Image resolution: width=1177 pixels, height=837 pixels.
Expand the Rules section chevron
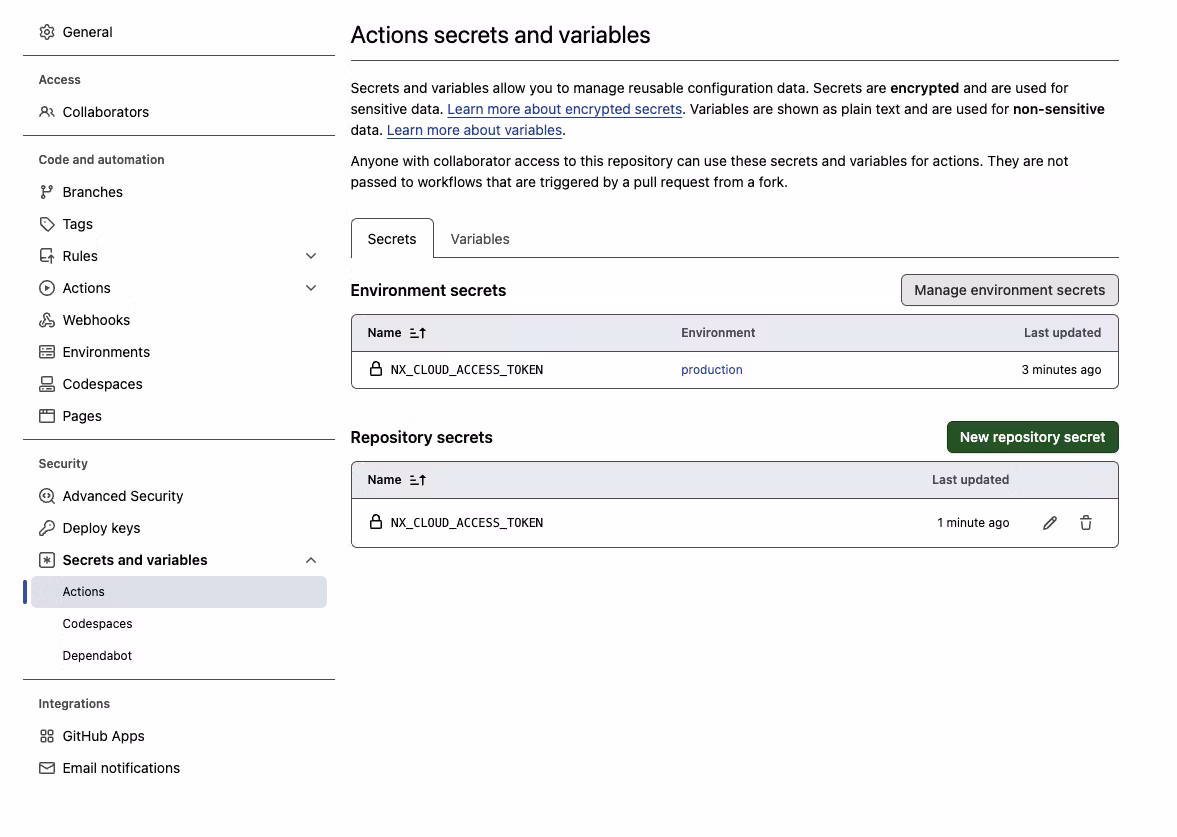coord(311,255)
